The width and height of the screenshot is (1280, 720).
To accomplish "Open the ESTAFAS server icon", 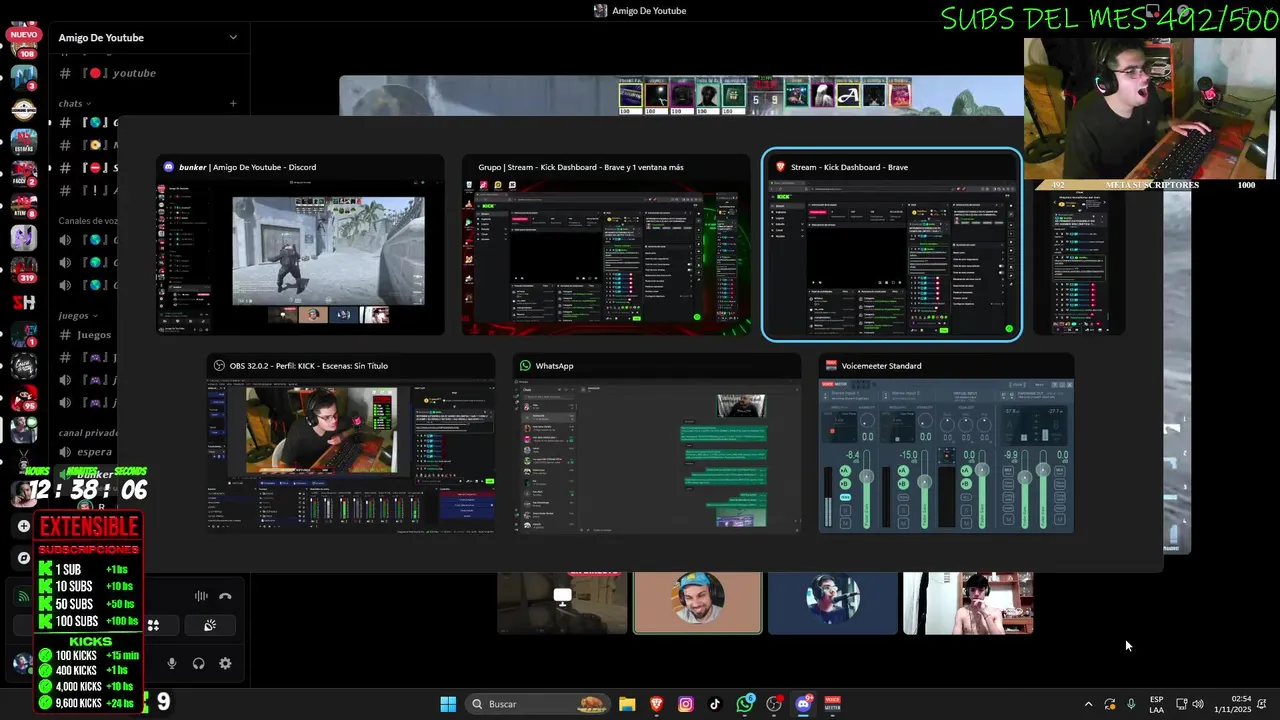I will (x=24, y=142).
